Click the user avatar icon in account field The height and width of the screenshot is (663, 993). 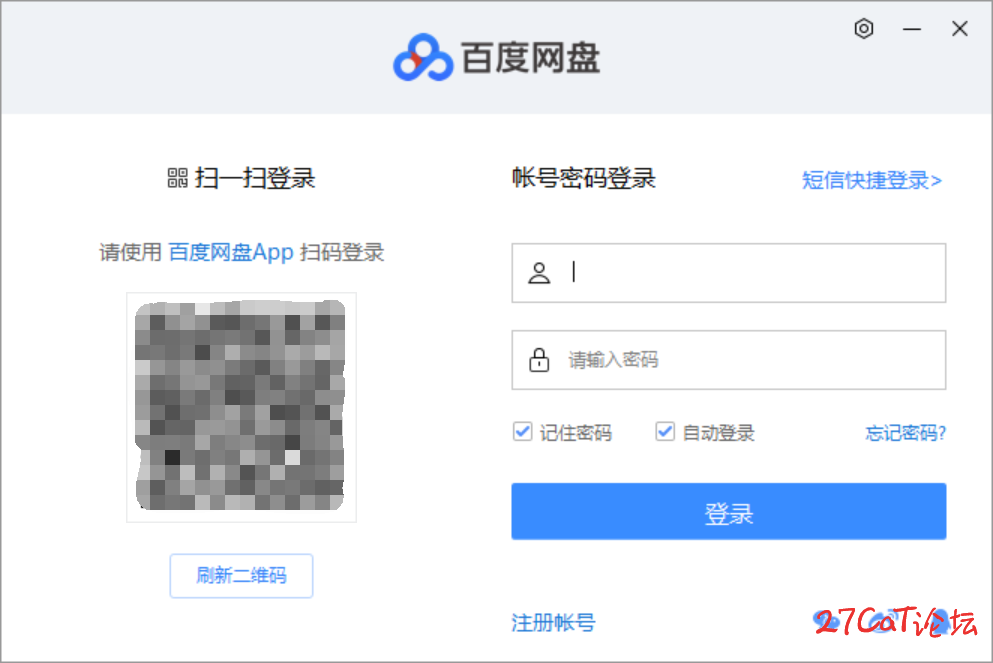[539, 273]
